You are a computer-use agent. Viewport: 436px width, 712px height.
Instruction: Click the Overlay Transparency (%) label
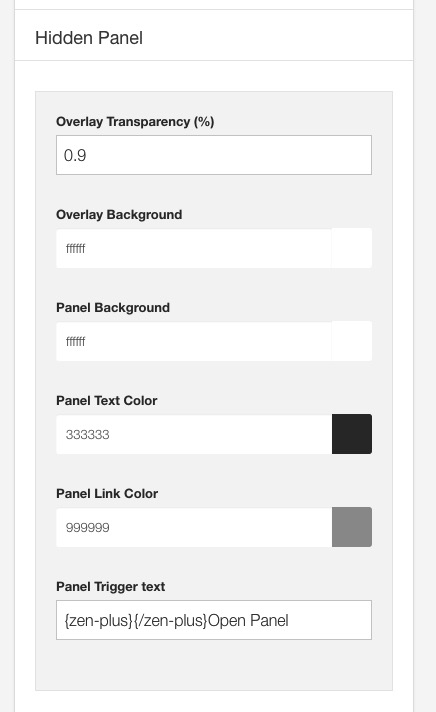[135, 122]
